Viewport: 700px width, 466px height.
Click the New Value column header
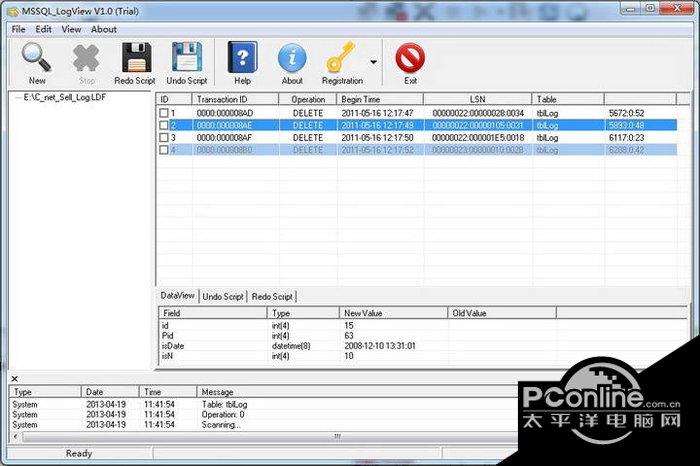point(393,313)
